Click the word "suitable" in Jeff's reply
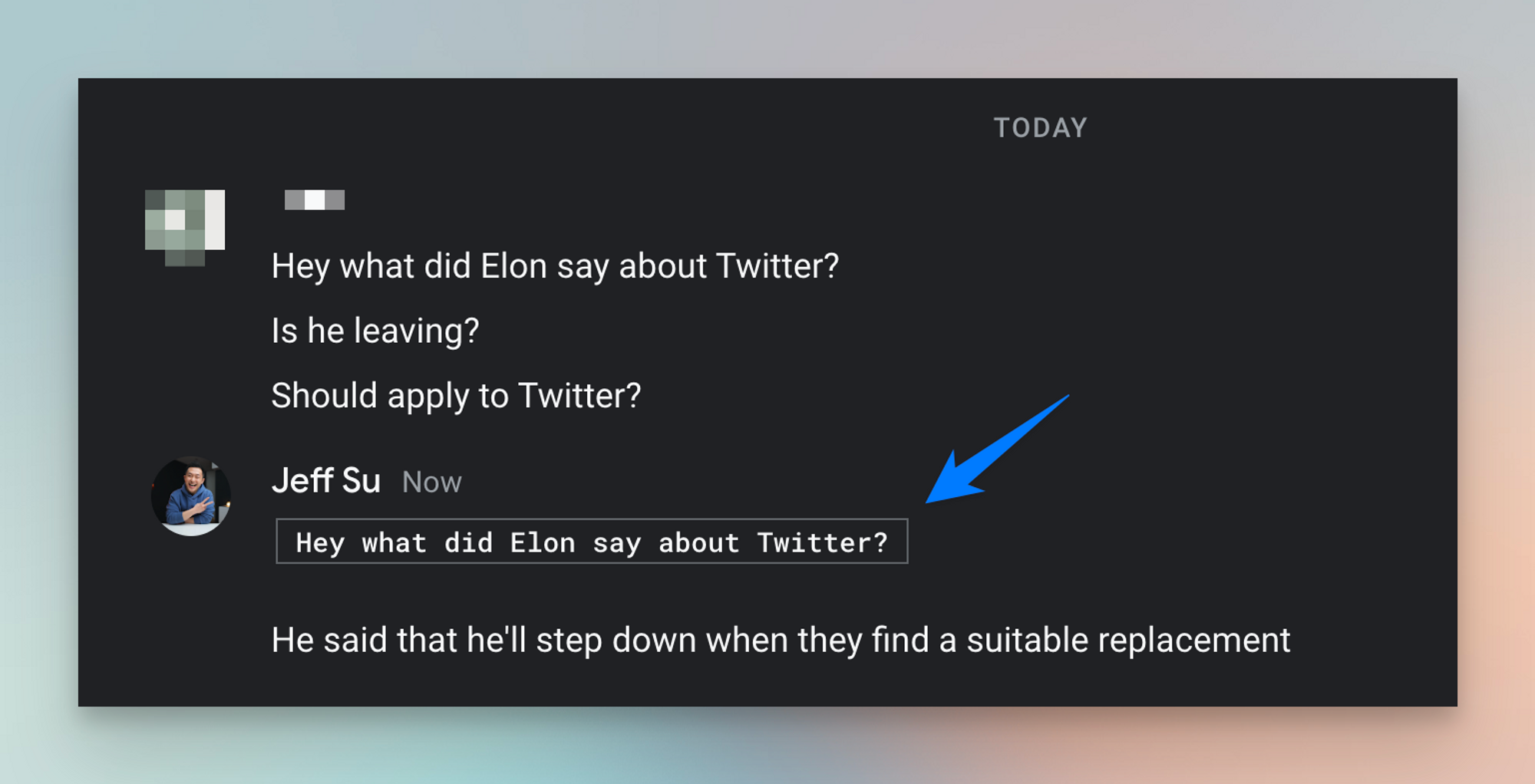 (x=1027, y=641)
